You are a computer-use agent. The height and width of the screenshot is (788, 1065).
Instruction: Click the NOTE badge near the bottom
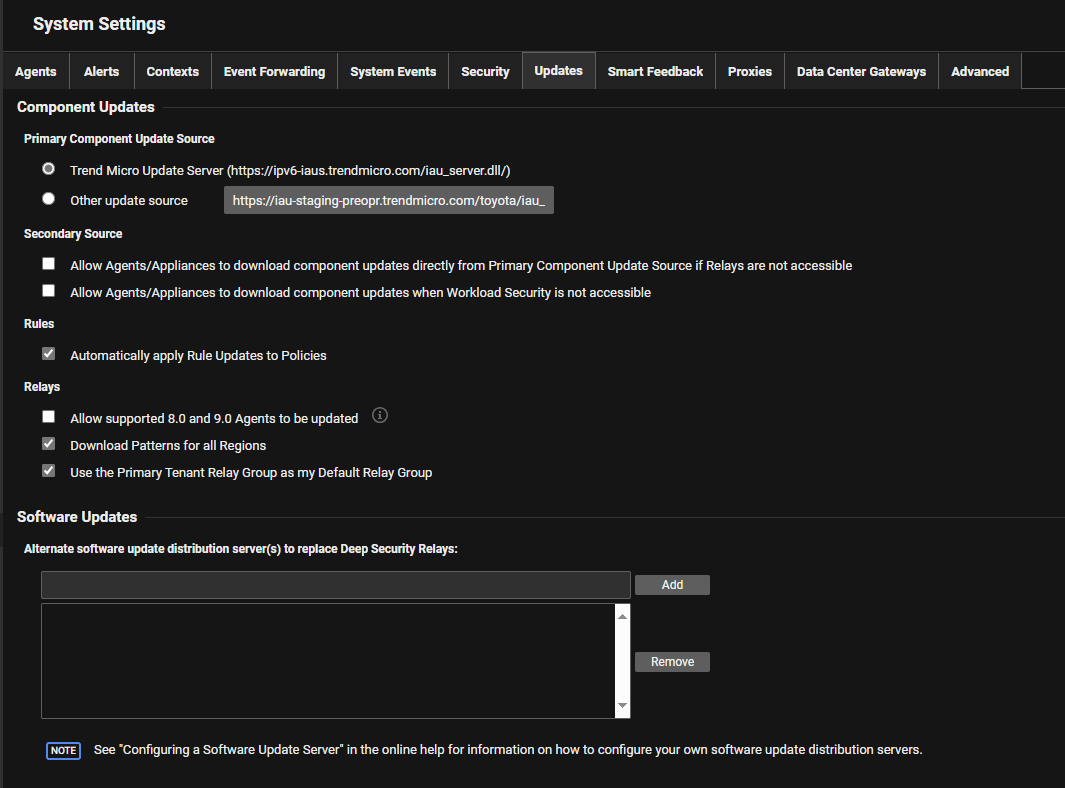click(x=63, y=750)
